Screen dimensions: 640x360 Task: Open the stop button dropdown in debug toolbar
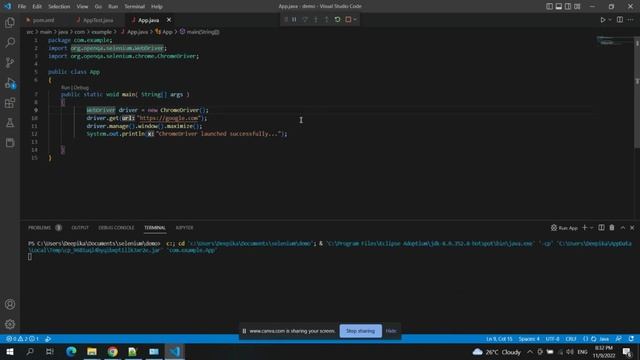[x=355, y=20]
